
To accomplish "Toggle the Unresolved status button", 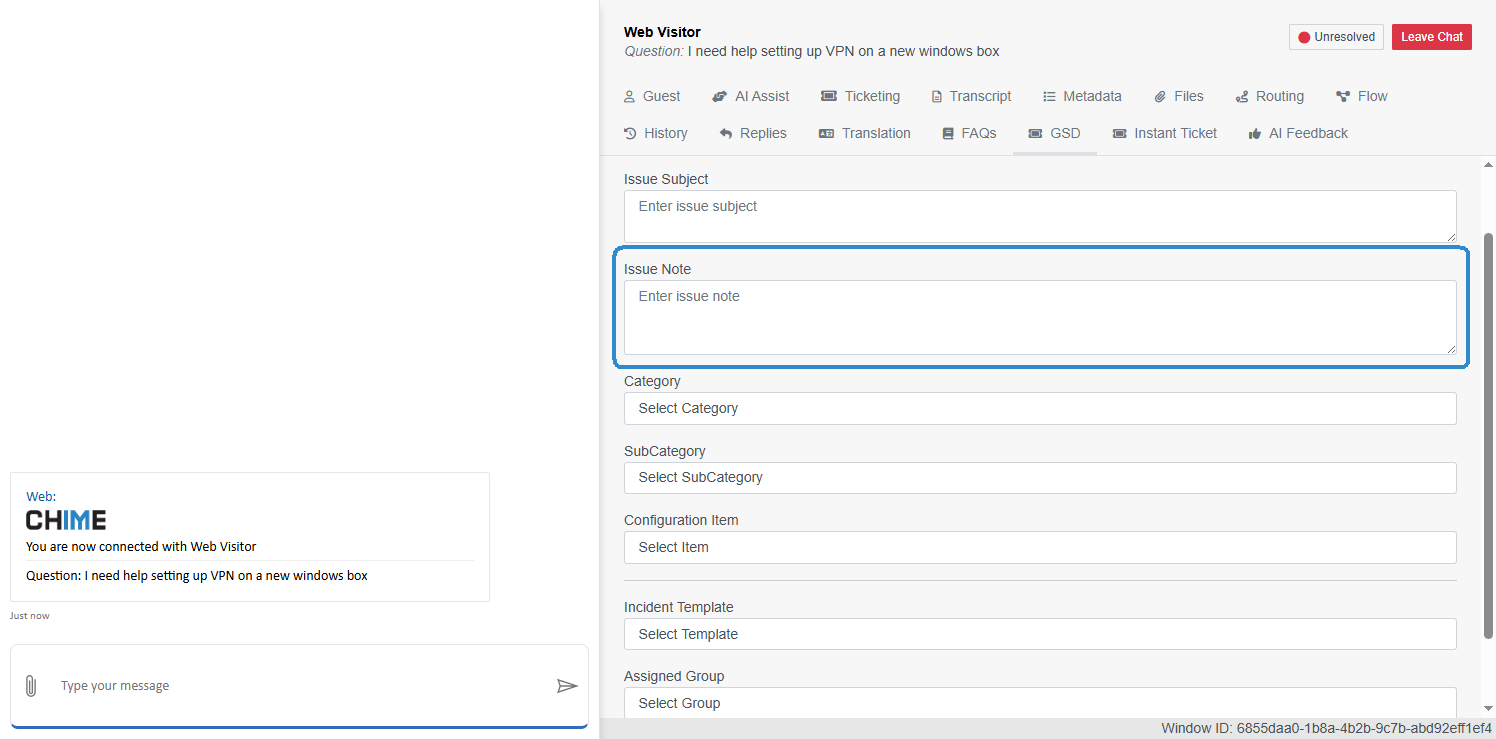I will (x=1337, y=37).
